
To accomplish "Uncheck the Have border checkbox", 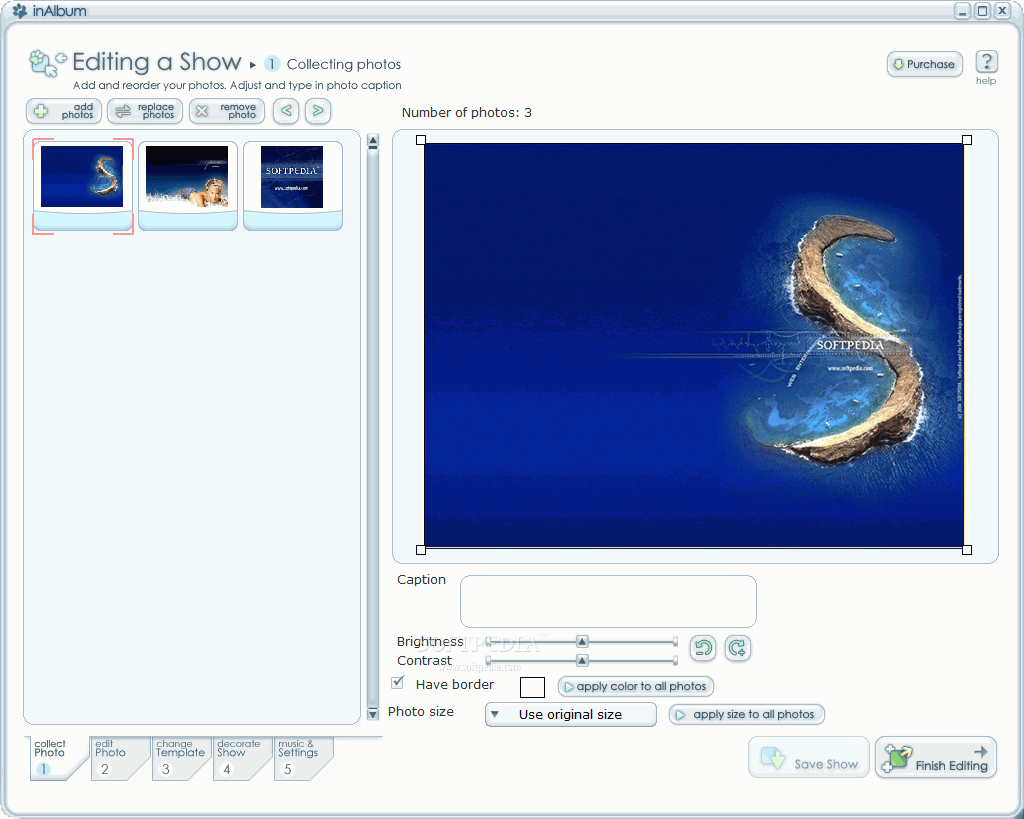I will (397, 682).
